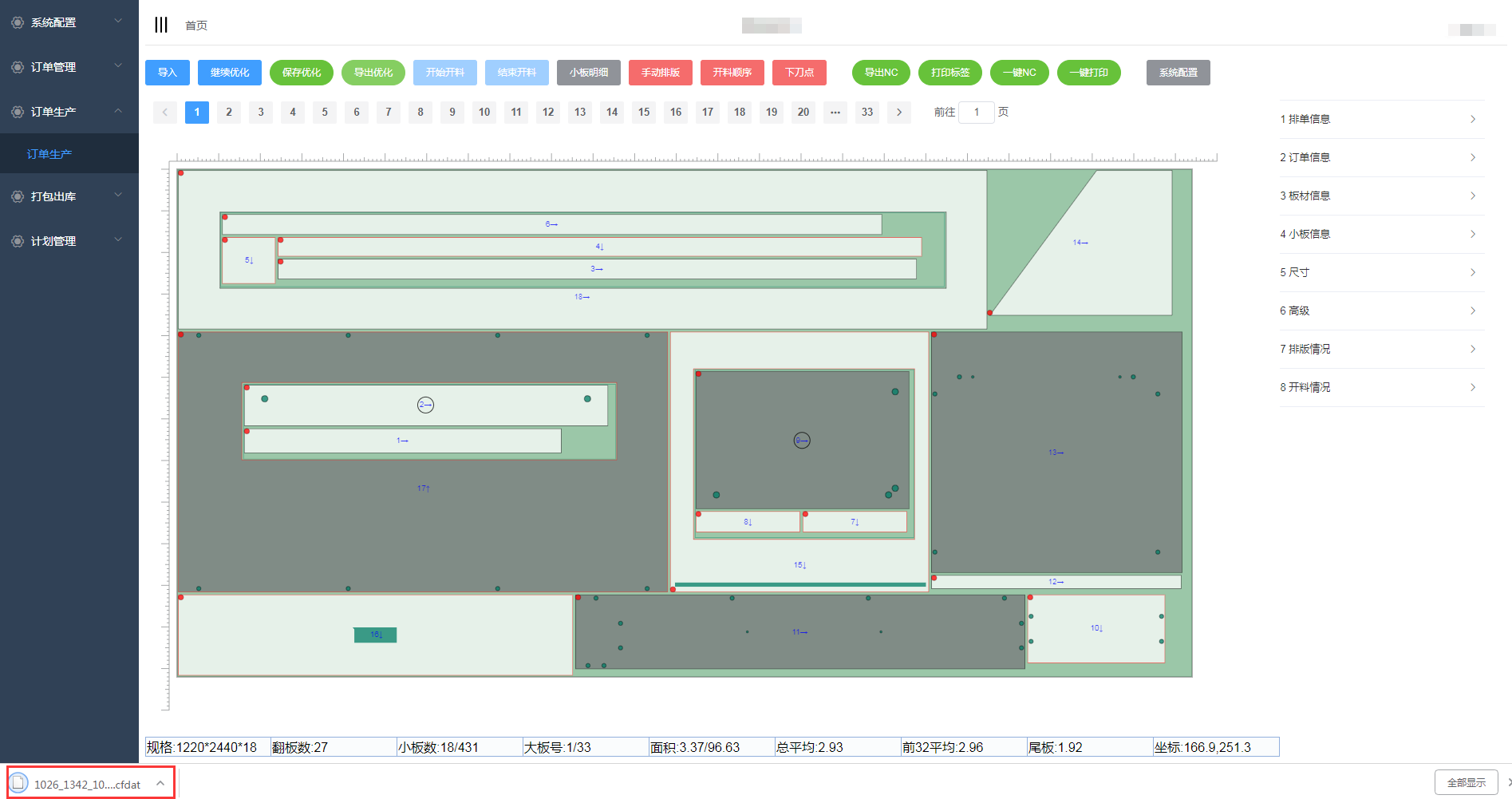This screenshot has height=799, width=1512.
Task: Click the page number input field
Action: 976,113
